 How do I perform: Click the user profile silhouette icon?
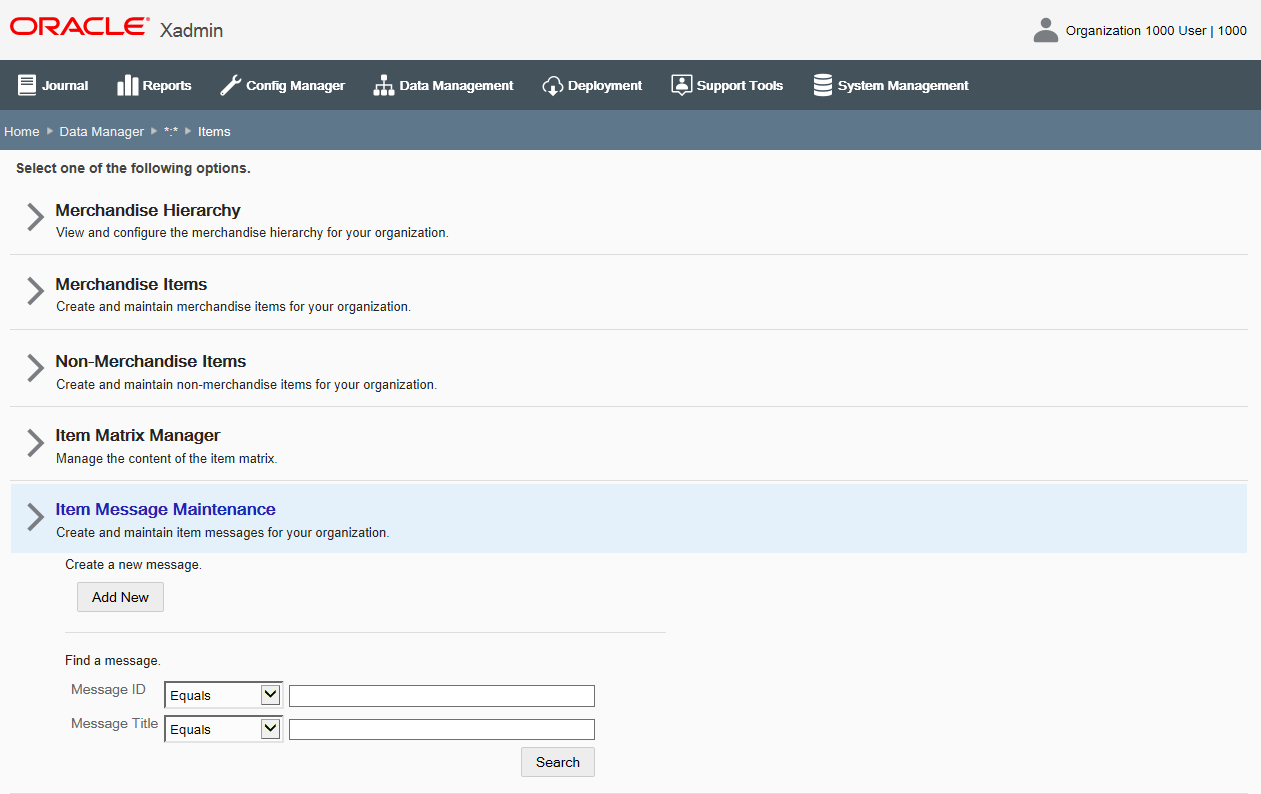(1046, 30)
